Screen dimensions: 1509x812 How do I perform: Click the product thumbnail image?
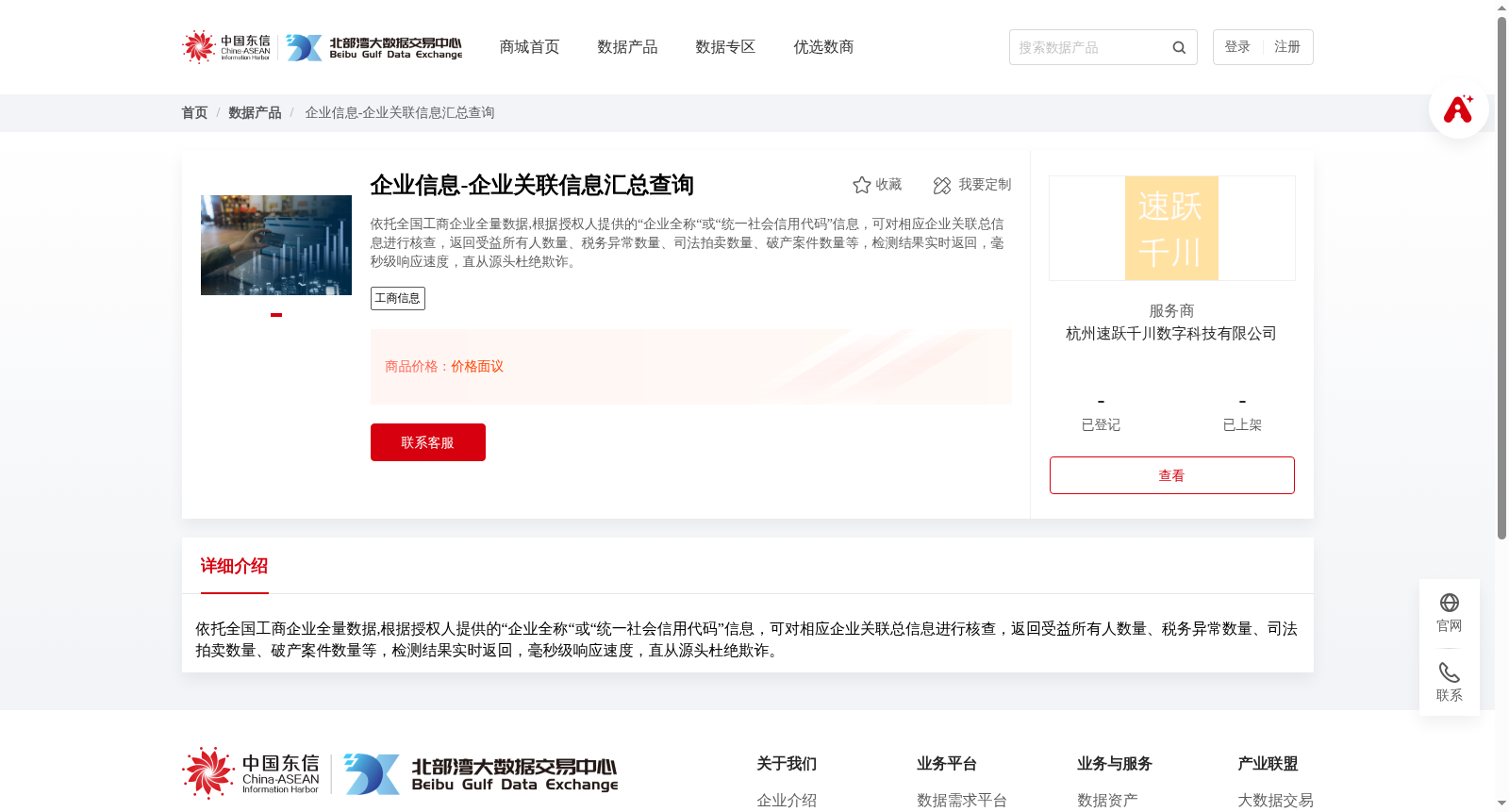coord(276,245)
